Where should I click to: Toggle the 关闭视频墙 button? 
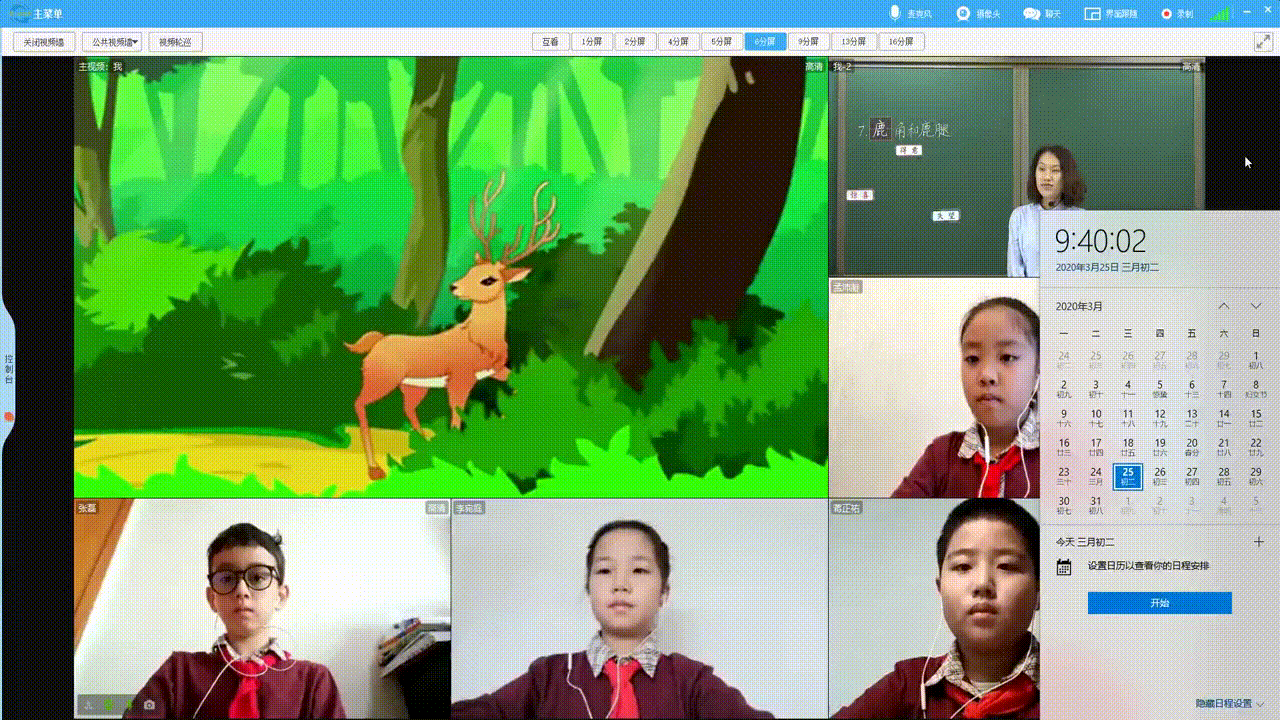(x=44, y=42)
